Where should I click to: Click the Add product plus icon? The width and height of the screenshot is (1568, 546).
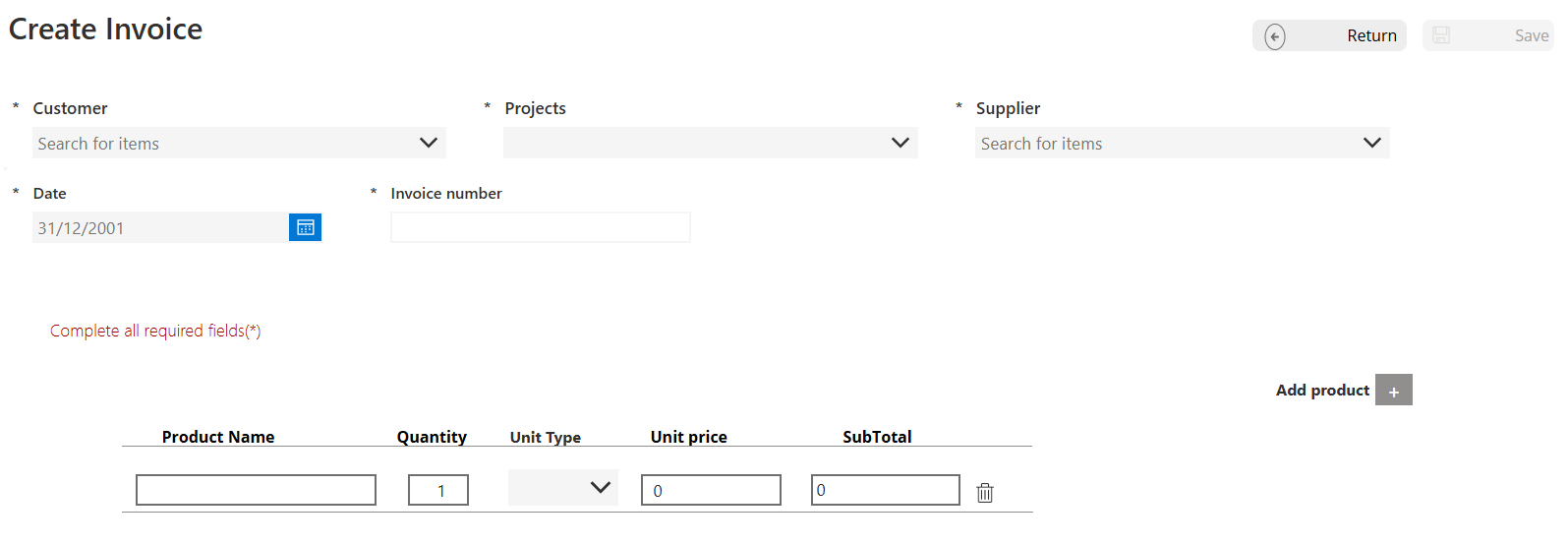click(1393, 391)
